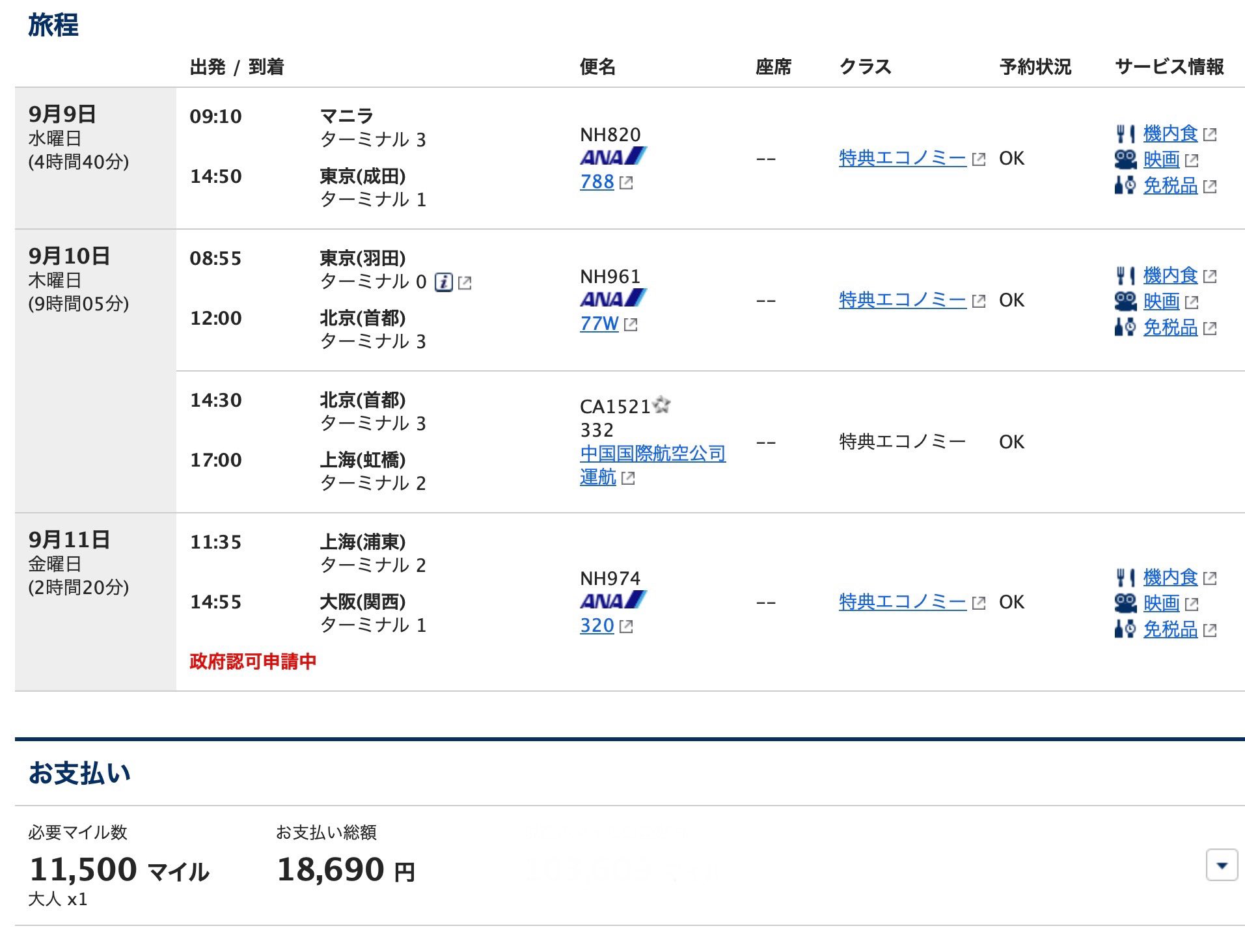Click movie camera icon in NH974 row
The width and height of the screenshot is (1245, 952).
click(1126, 604)
